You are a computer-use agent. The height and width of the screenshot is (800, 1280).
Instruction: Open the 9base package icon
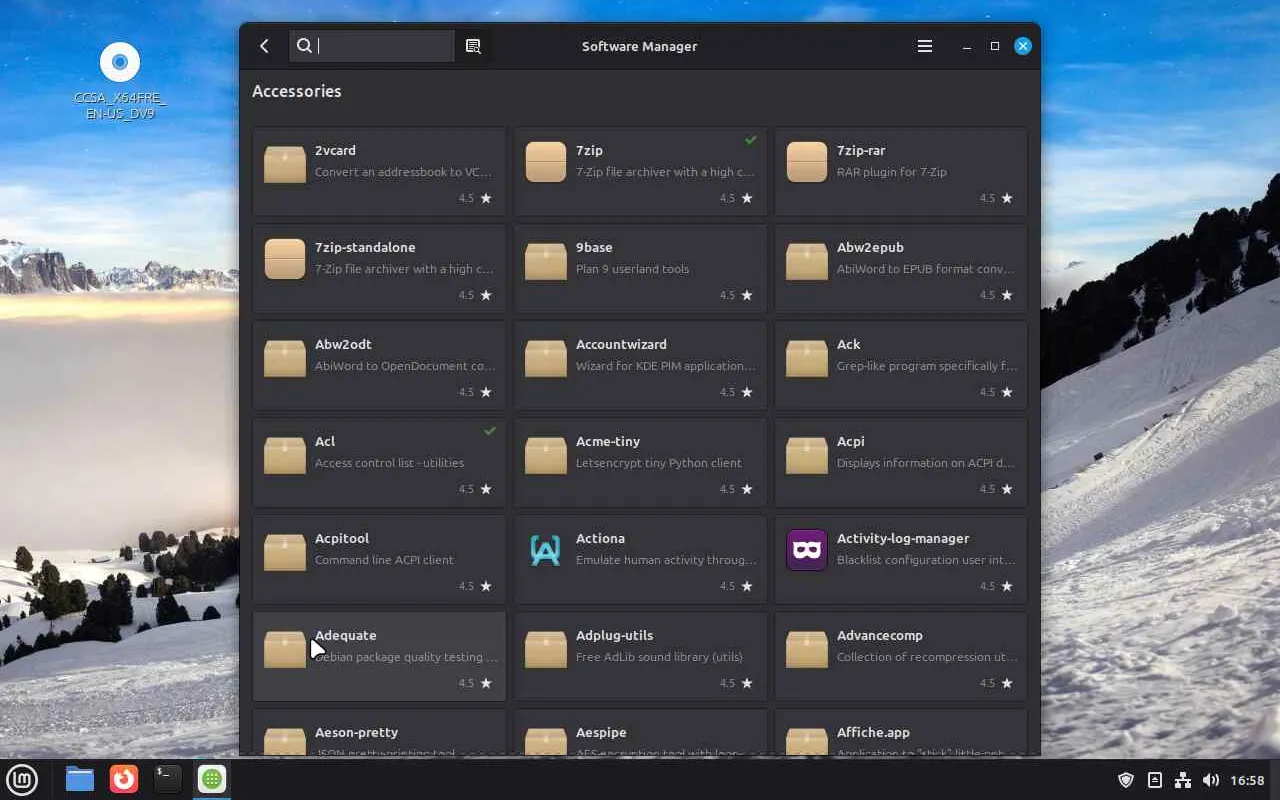click(x=546, y=260)
